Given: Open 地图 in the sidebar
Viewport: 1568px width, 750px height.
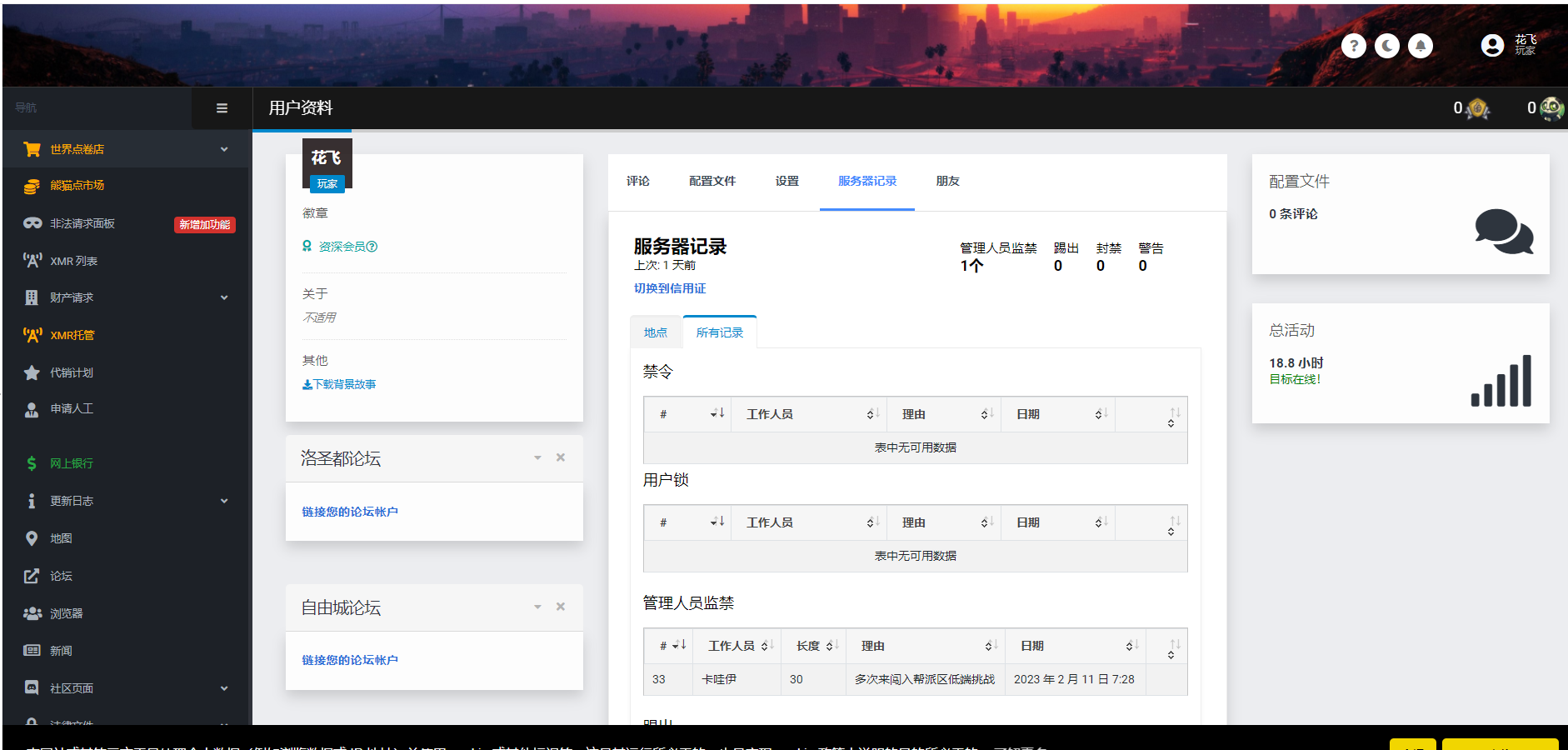Looking at the screenshot, I should [x=61, y=538].
